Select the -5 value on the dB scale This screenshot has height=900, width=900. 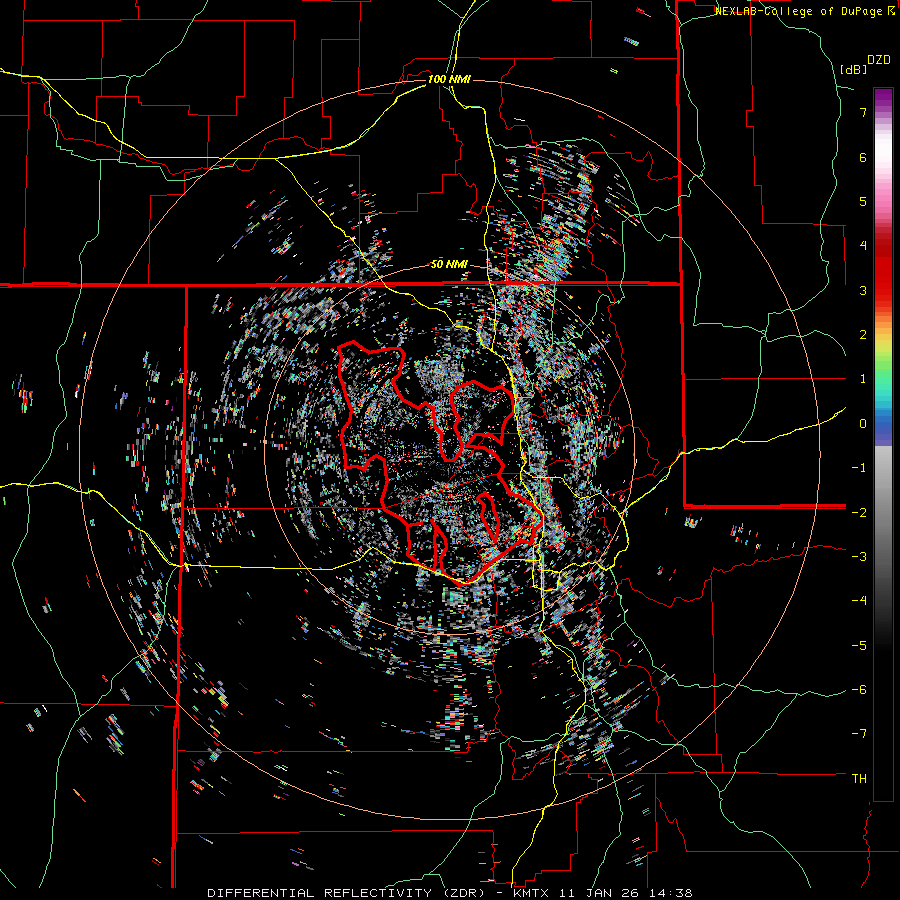tap(859, 646)
